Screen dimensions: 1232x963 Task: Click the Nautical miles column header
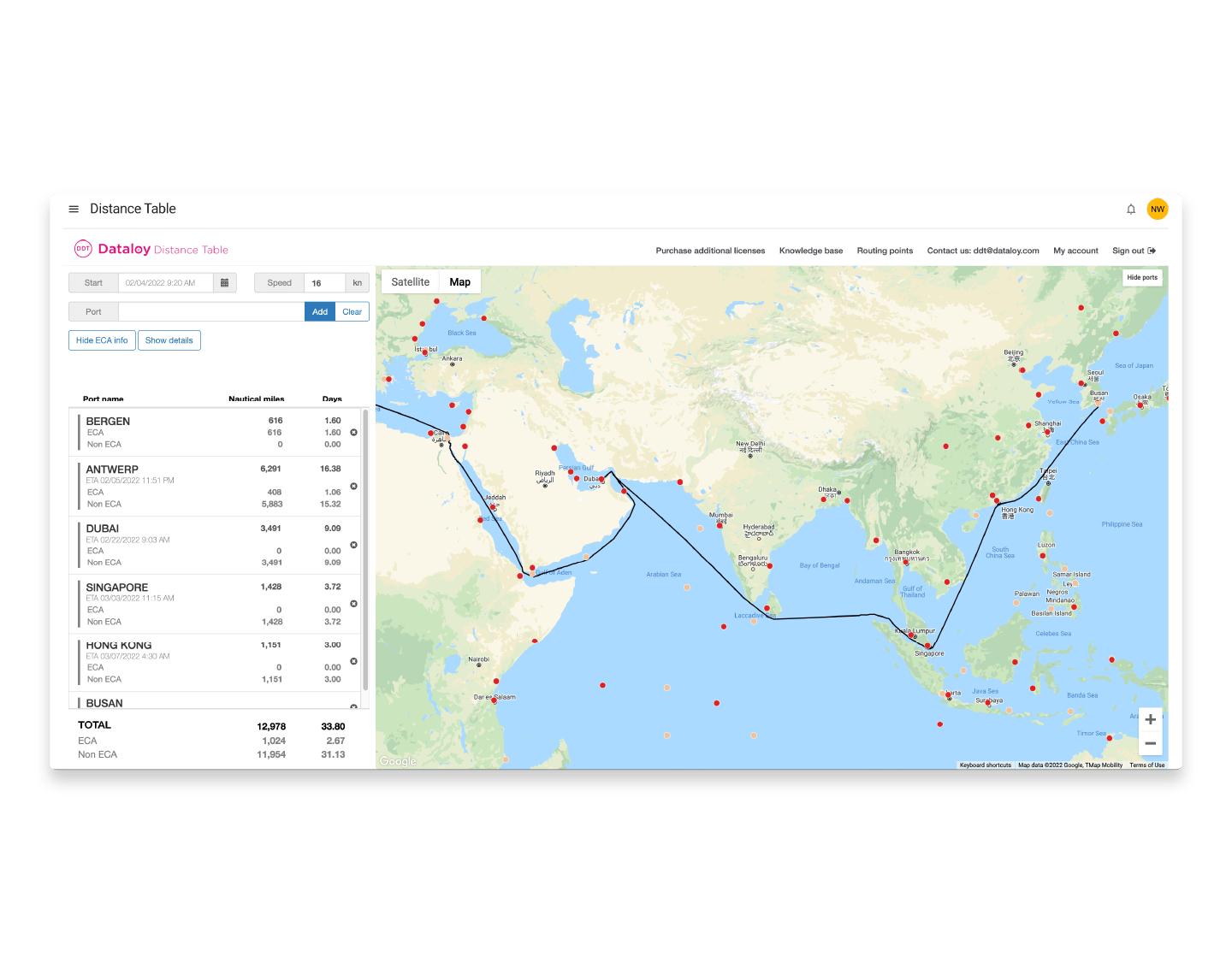click(257, 399)
